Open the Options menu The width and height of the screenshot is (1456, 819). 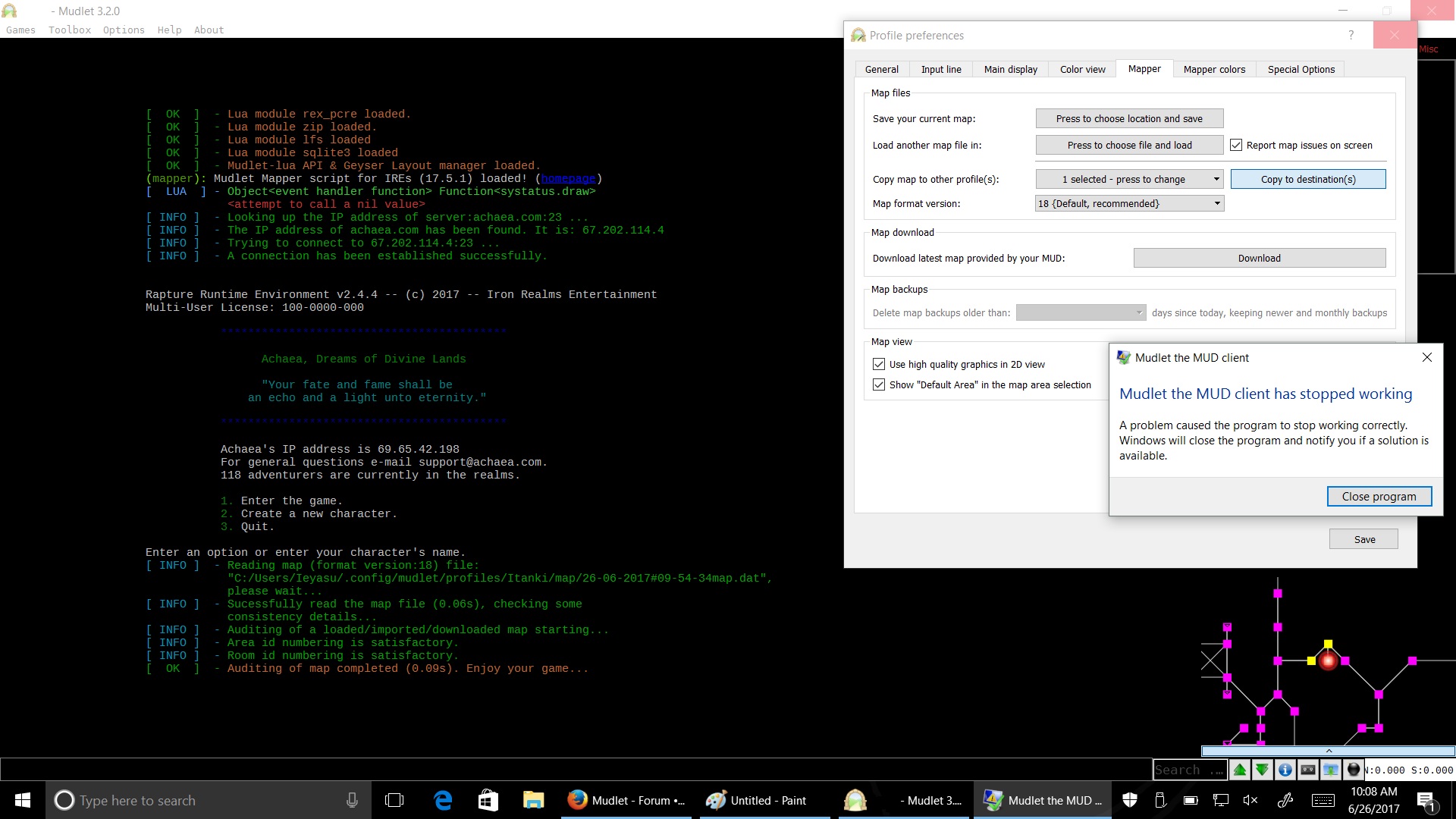point(124,30)
